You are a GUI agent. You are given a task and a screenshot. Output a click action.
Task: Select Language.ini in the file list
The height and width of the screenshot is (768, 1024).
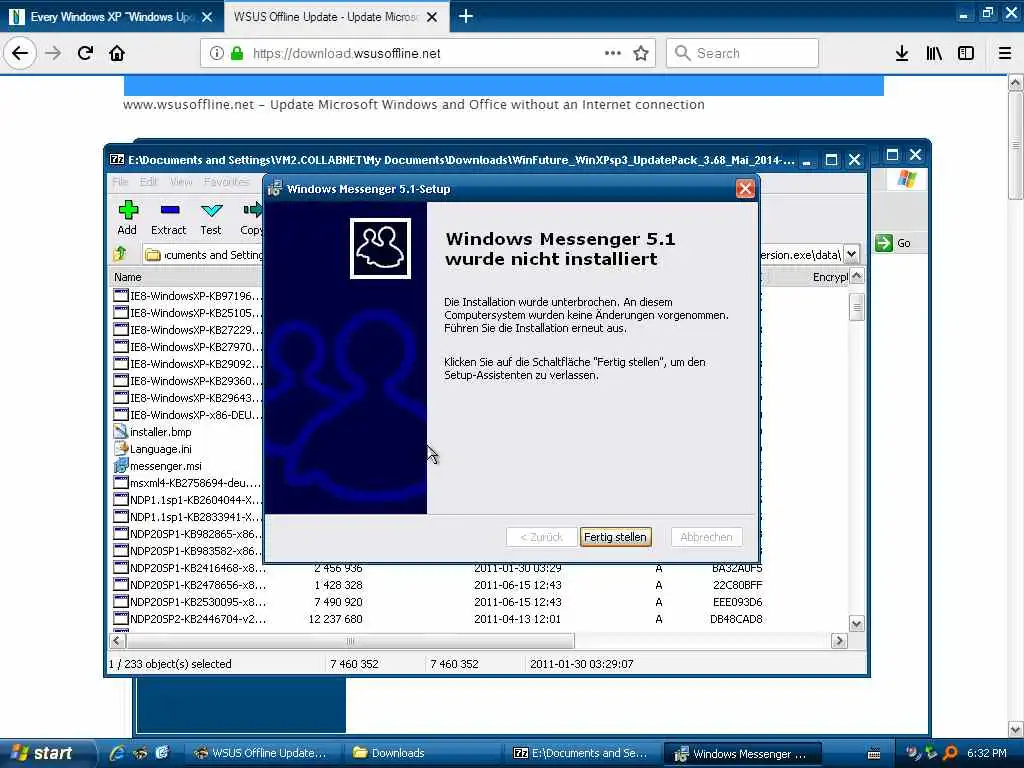point(161,449)
